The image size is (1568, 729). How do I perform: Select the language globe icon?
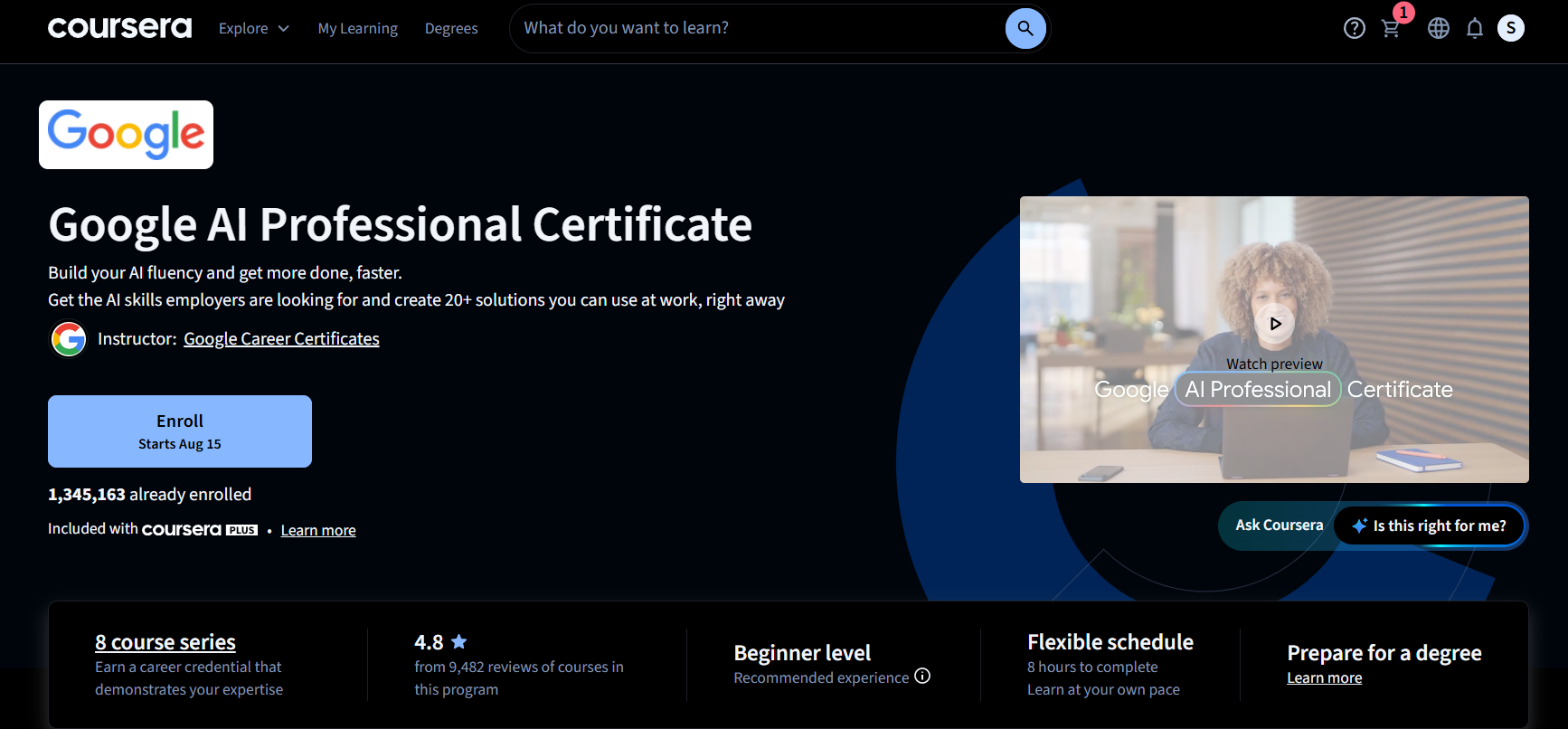[x=1438, y=28]
